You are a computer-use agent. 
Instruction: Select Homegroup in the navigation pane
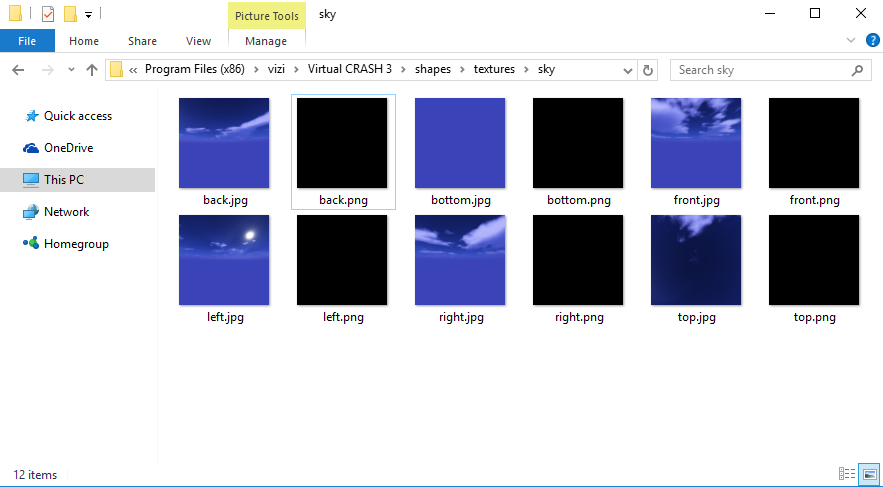tap(66, 244)
